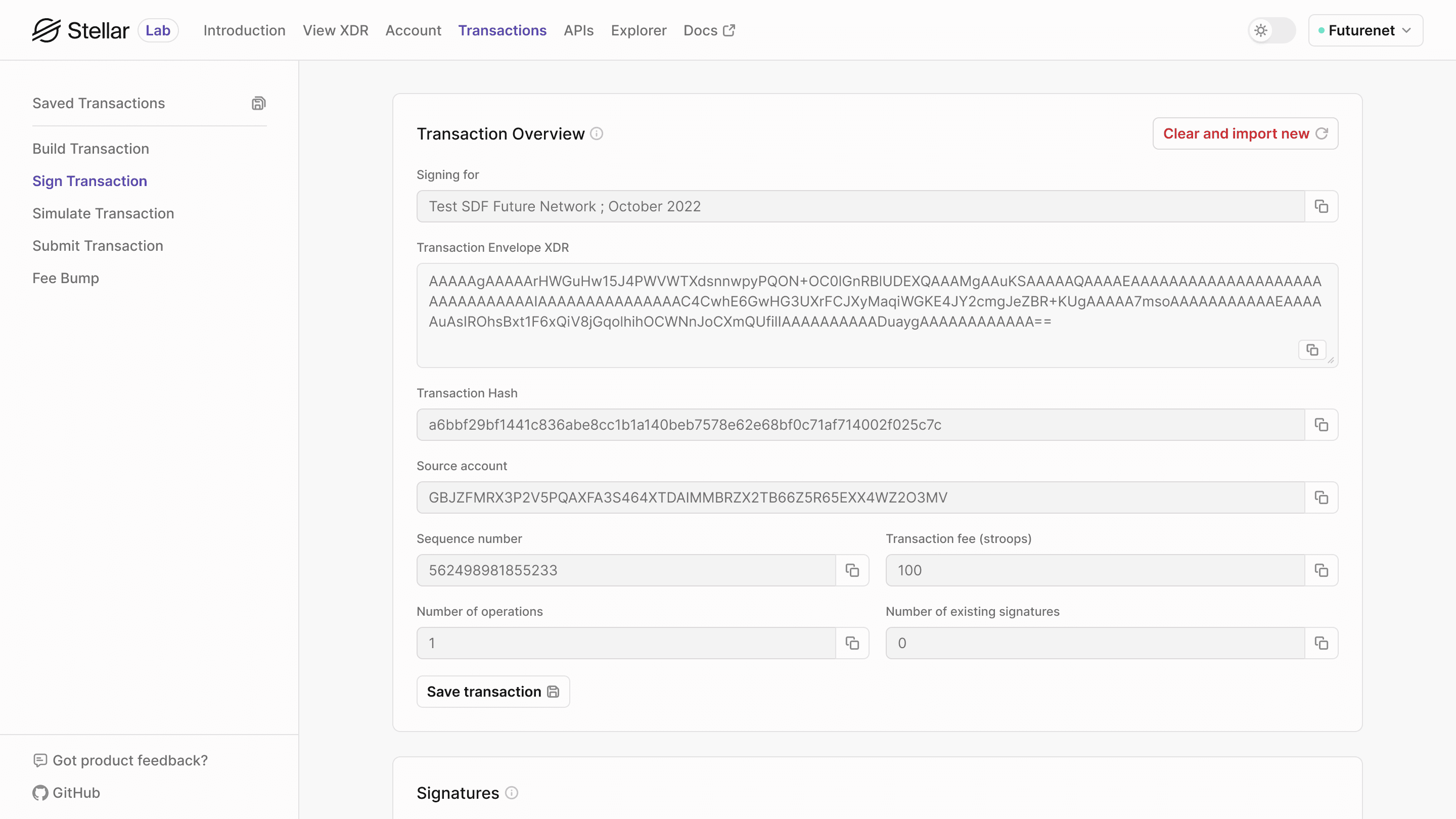Open the APIs tab
Viewport: 1456px width, 819px height.
pyautogui.click(x=578, y=30)
